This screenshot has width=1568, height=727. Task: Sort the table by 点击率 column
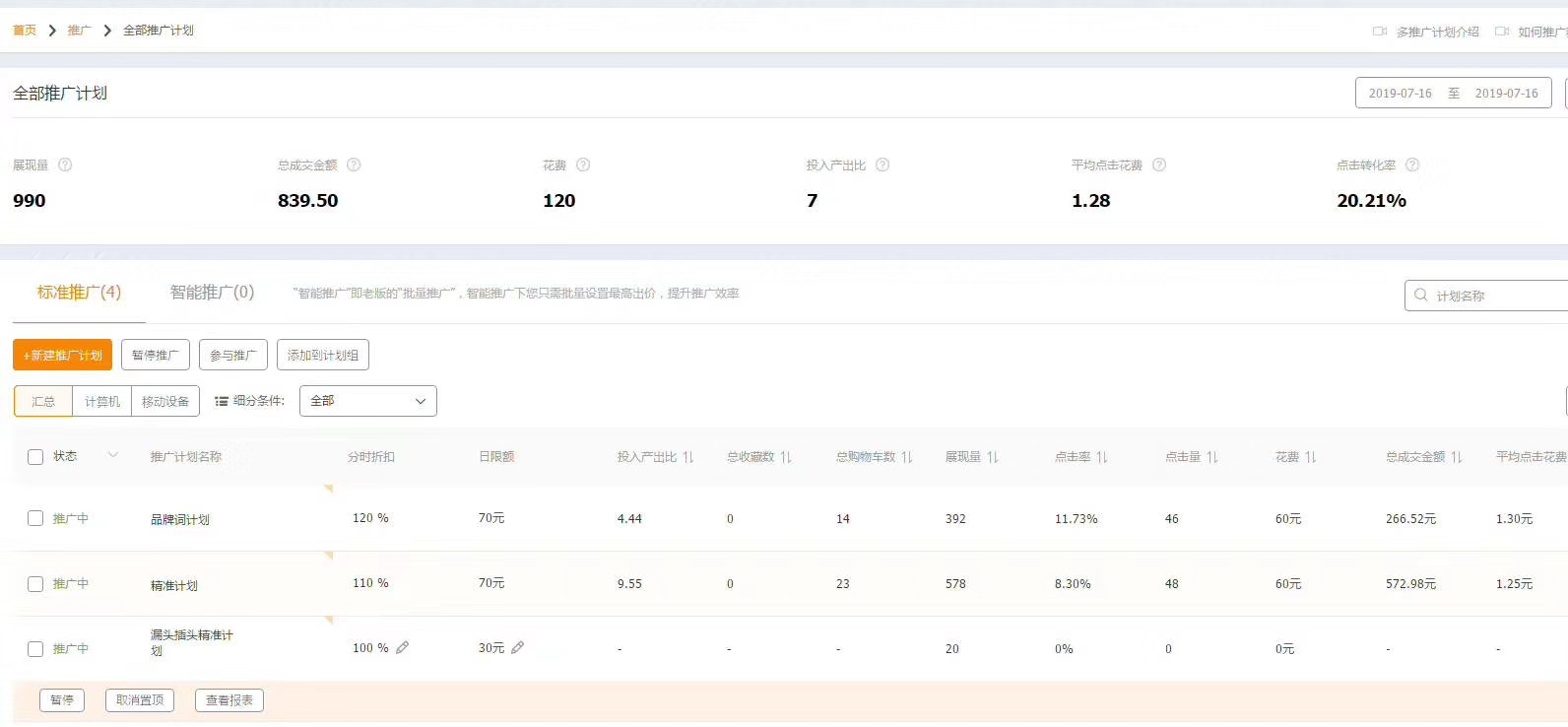pyautogui.click(x=1102, y=457)
